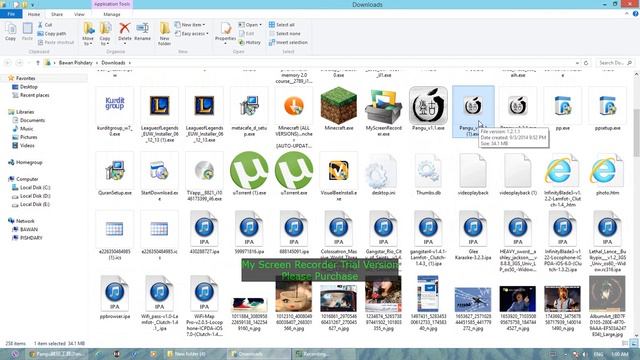Screen dimensions: 640x360
Task: Select BAWAN under Network
Action: coord(29,229)
